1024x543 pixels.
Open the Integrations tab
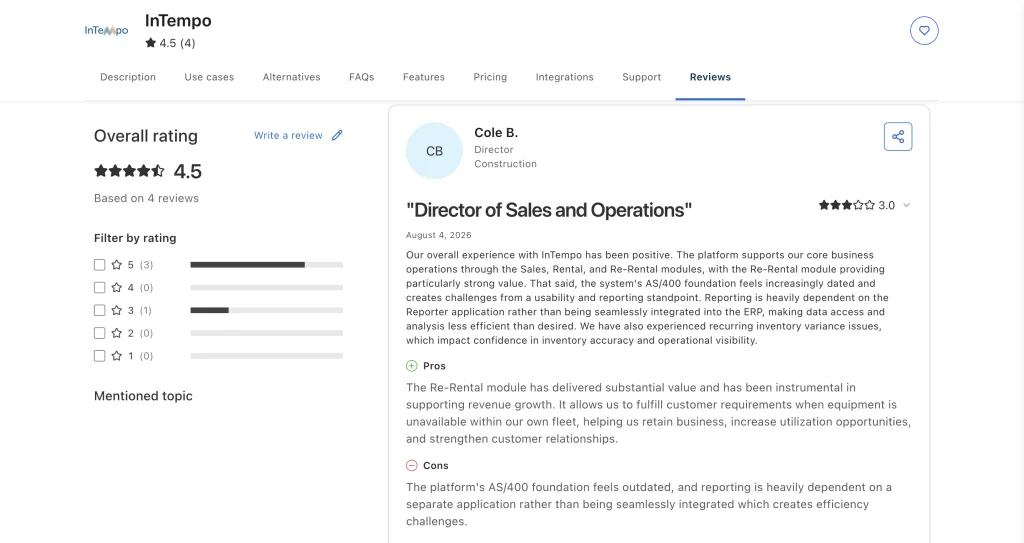(565, 77)
